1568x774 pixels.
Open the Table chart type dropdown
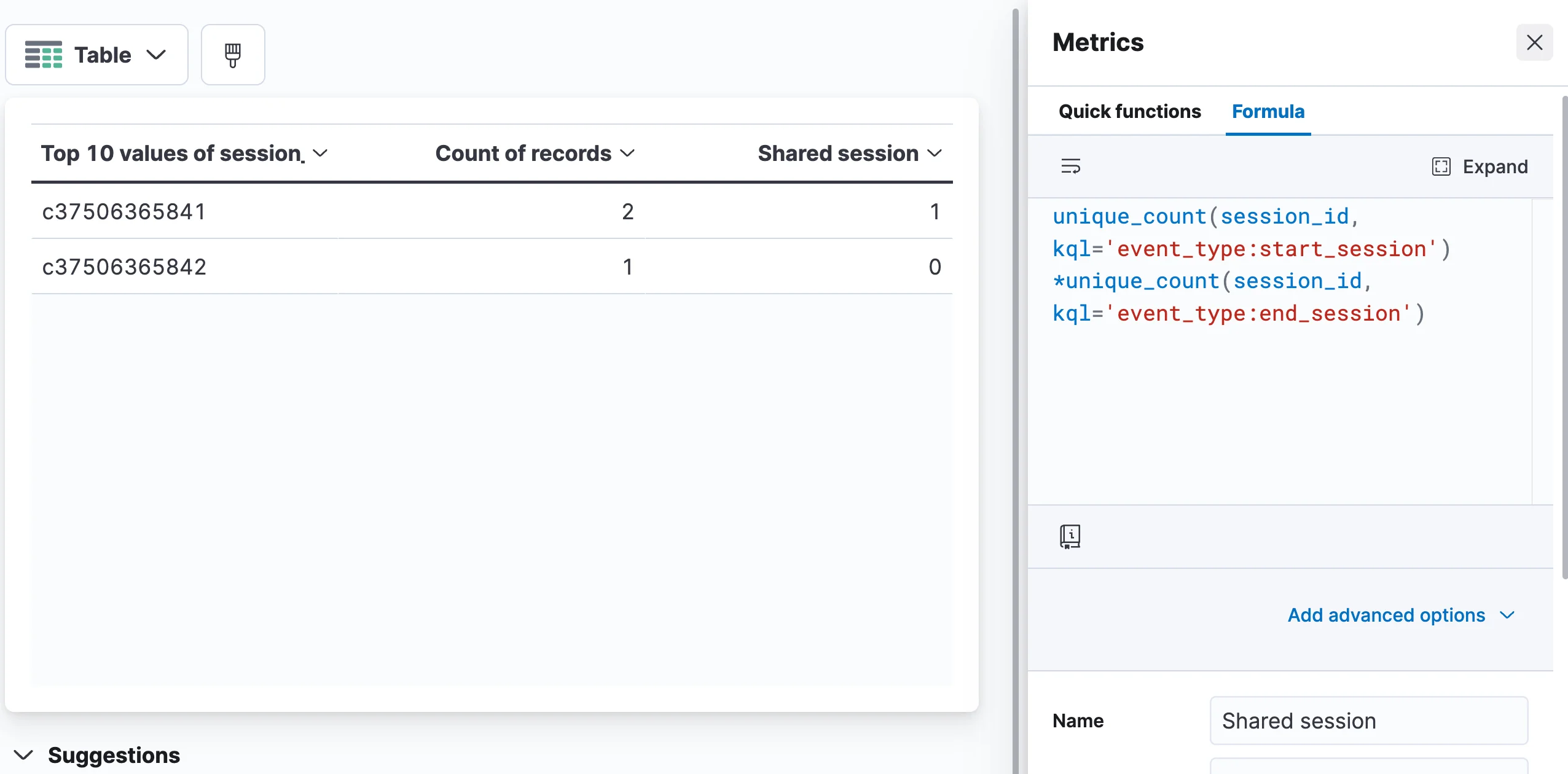(x=157, y=55)
